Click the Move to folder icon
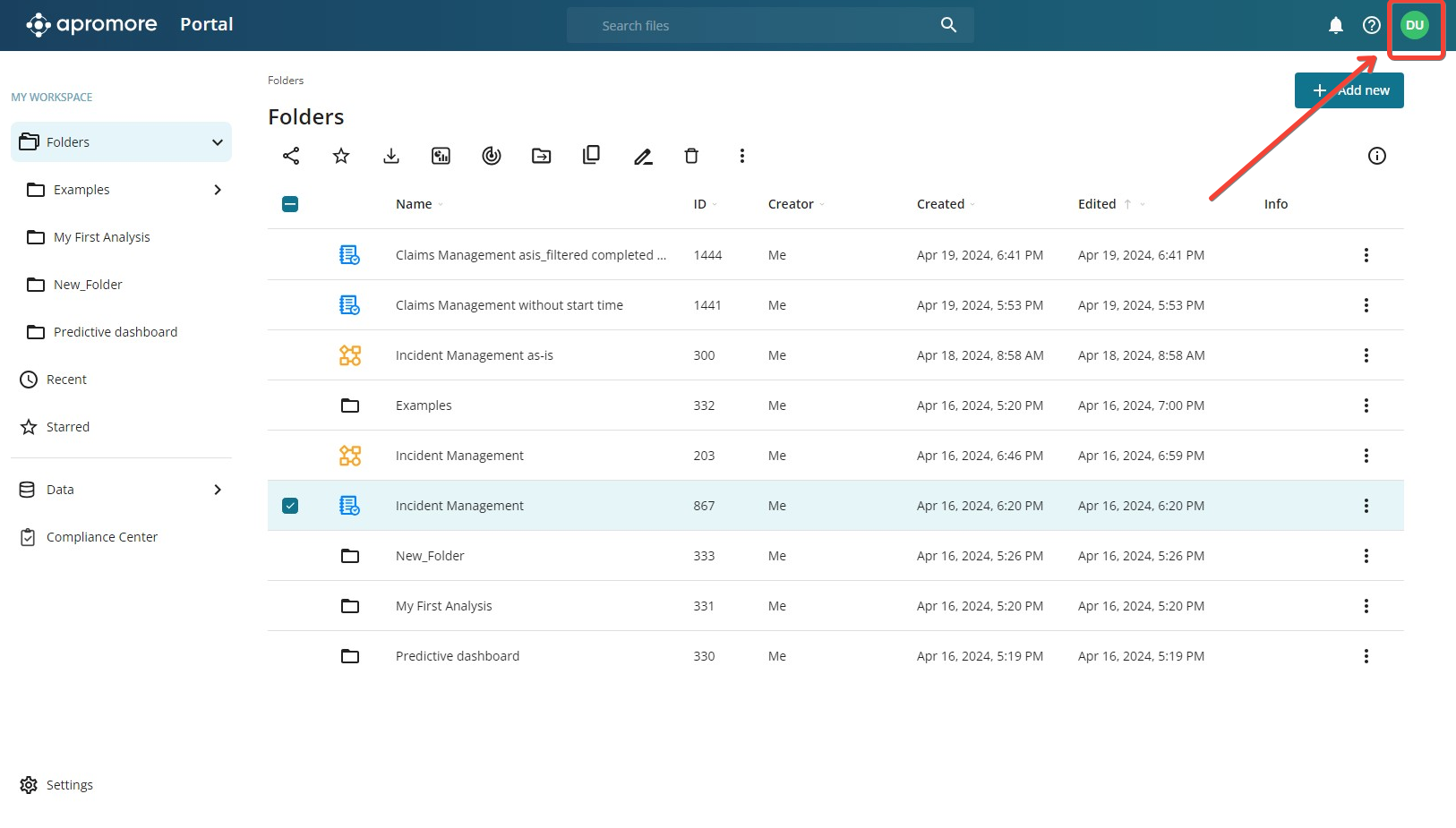This screenshot has height=828, width=1456. tap(542, 156)
